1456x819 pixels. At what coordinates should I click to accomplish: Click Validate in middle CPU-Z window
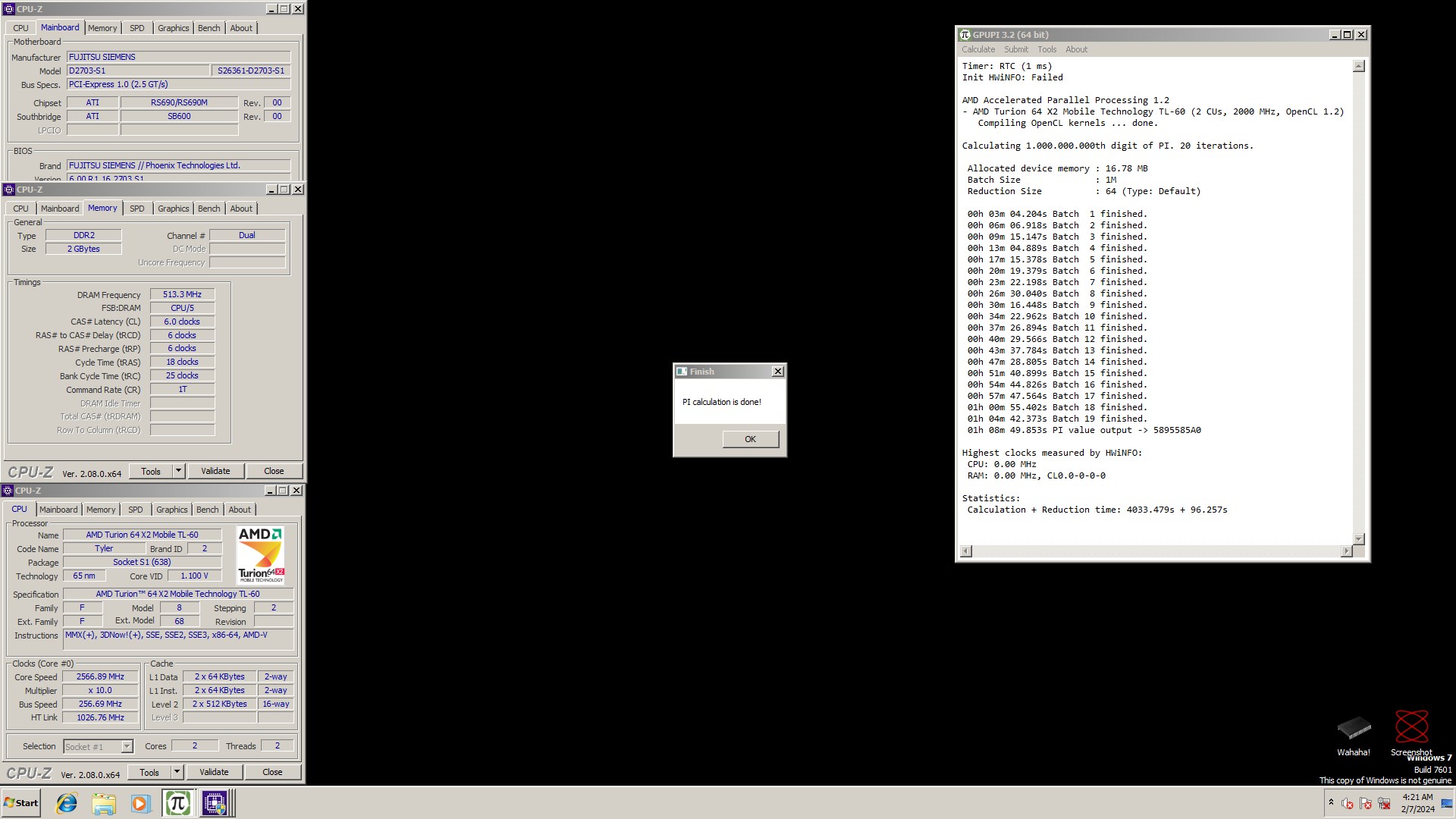215,471
